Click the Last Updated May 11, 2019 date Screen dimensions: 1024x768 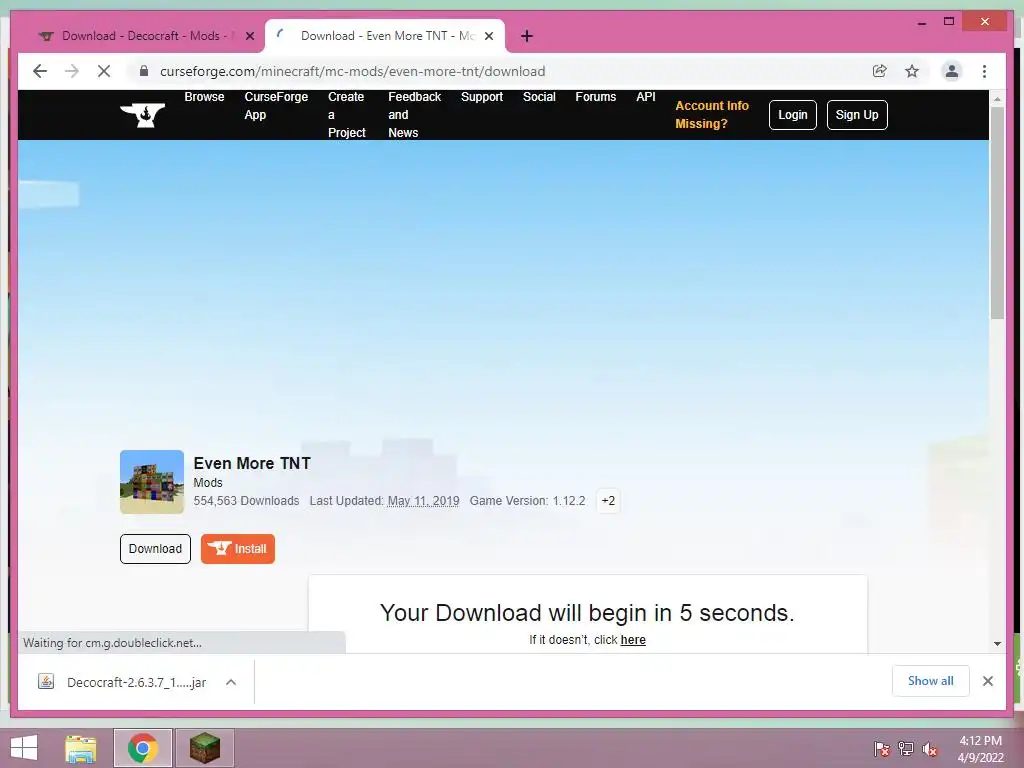pos(423,501)
